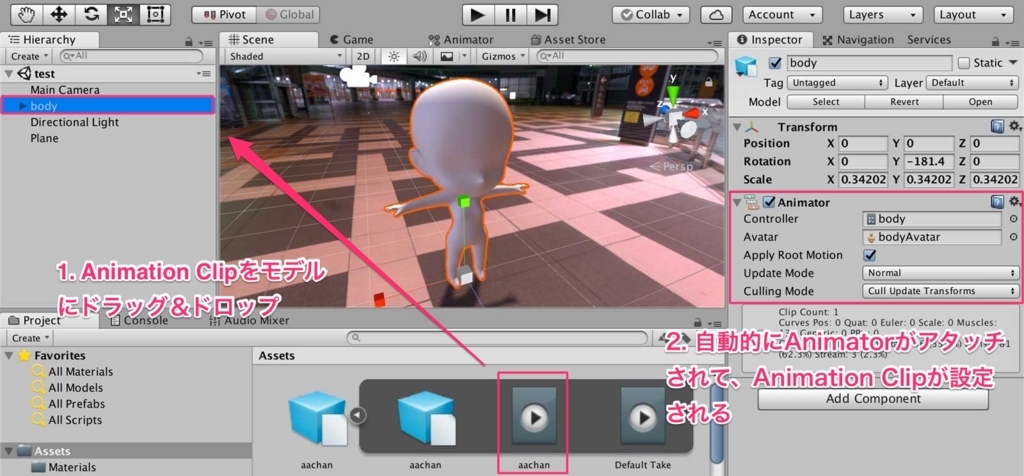Select aachan animation clip play icon
The width and height of the screenshot is (1024, 476).
534,417
